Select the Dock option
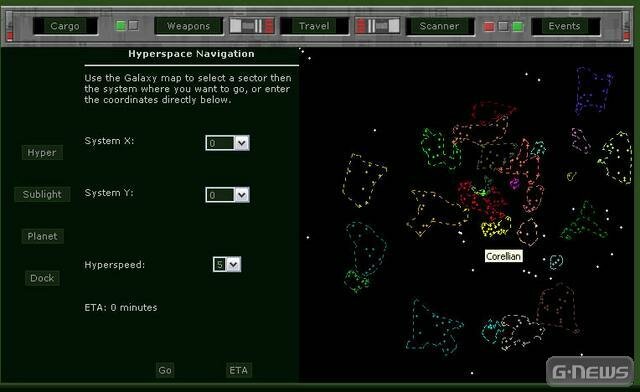This screenshot has height=392, width=640. click(x=42, y=278)
